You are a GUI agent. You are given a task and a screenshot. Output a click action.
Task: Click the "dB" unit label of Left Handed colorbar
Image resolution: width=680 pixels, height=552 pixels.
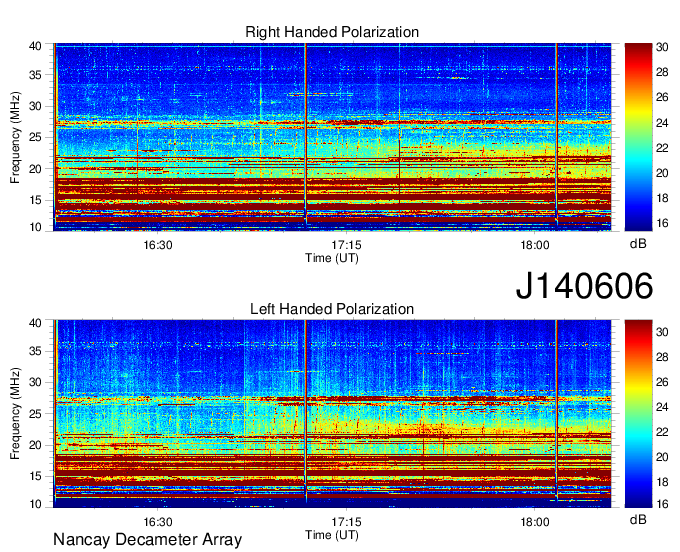pyautogui.click(x=638, y=520)
